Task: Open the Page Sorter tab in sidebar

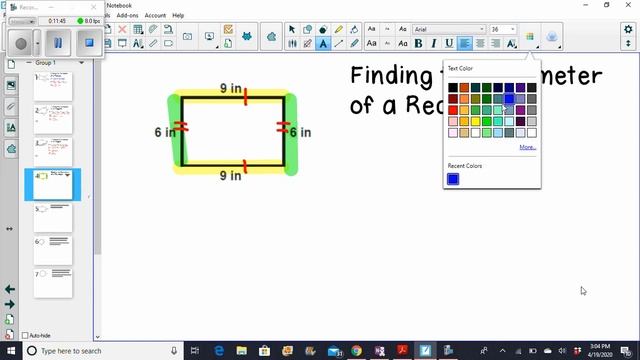Action: 11,64
